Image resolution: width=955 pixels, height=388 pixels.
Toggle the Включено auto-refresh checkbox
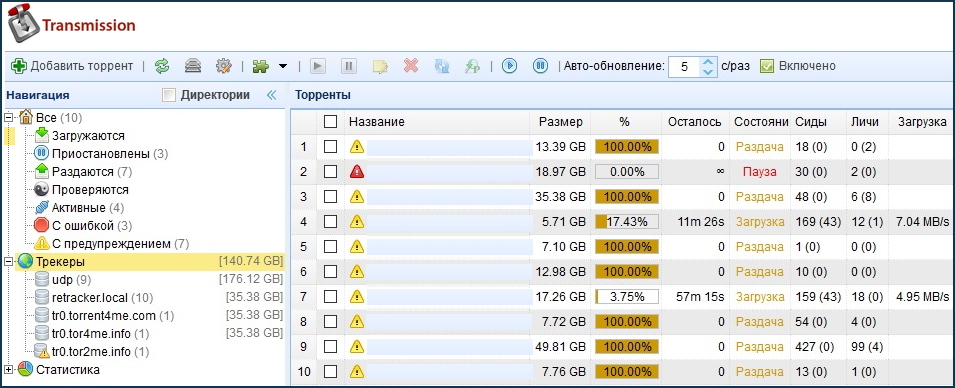(767, 66)
